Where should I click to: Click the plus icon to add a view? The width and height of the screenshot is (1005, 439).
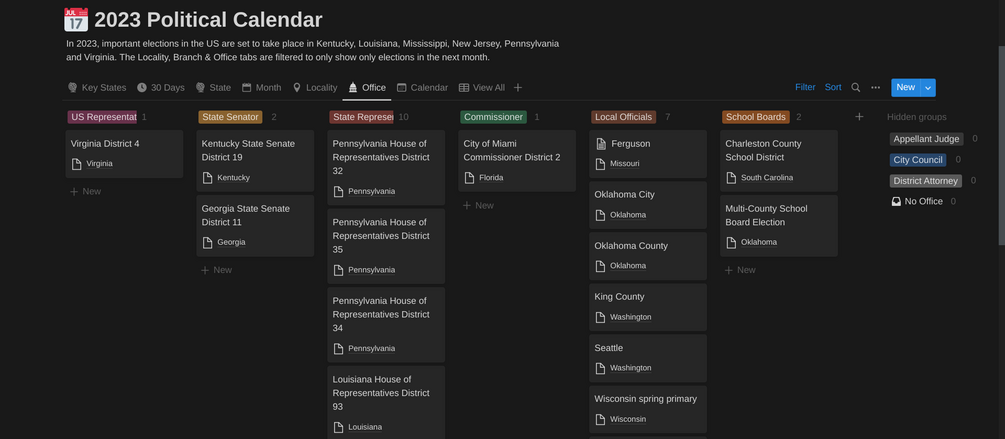(518, 88)
